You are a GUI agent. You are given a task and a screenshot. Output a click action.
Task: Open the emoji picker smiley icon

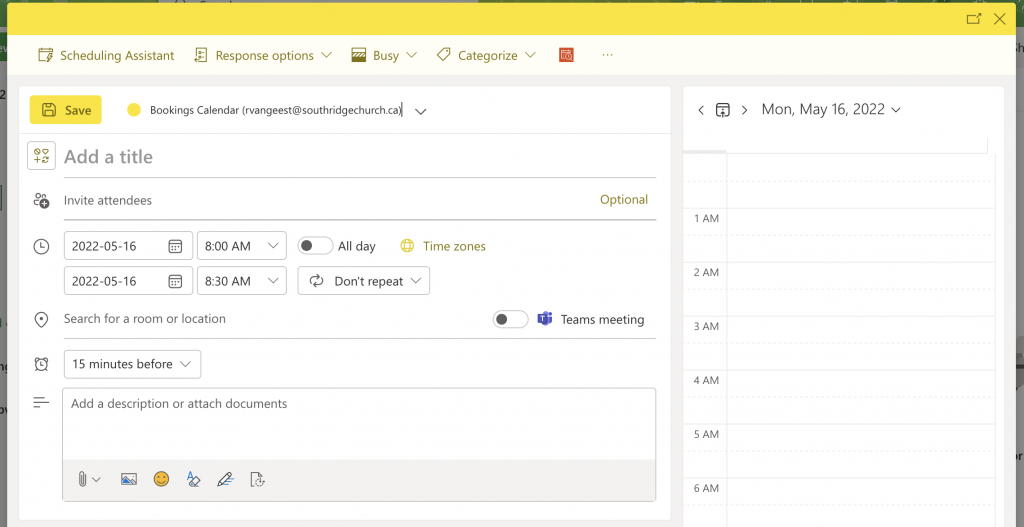point(161,479)
